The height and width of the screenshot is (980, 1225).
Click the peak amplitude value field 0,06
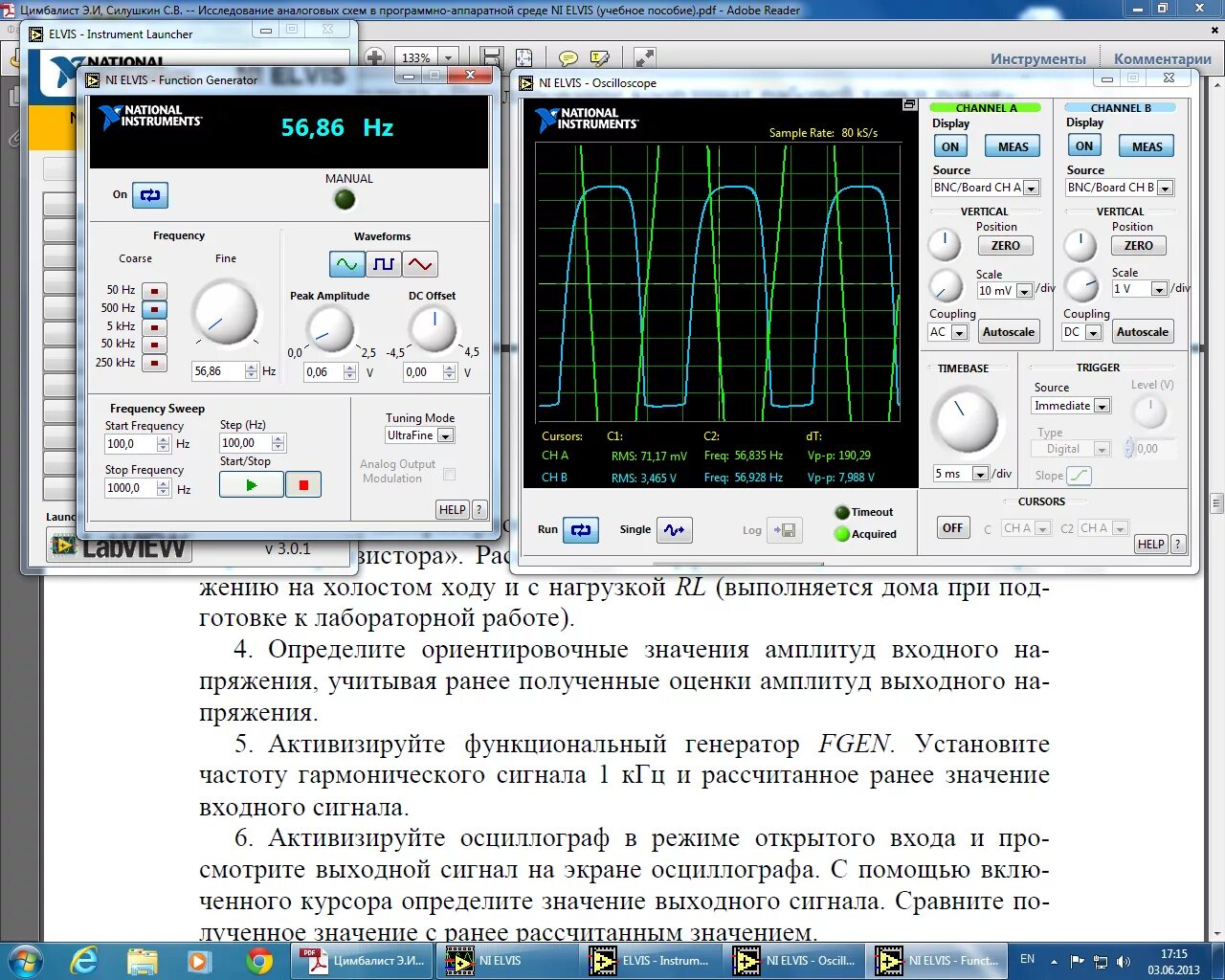323,372
